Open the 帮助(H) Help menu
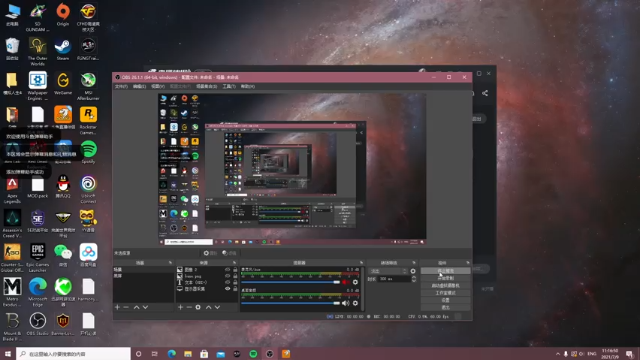The height and width of the screenshot is (360, 640). click(248, 87)
